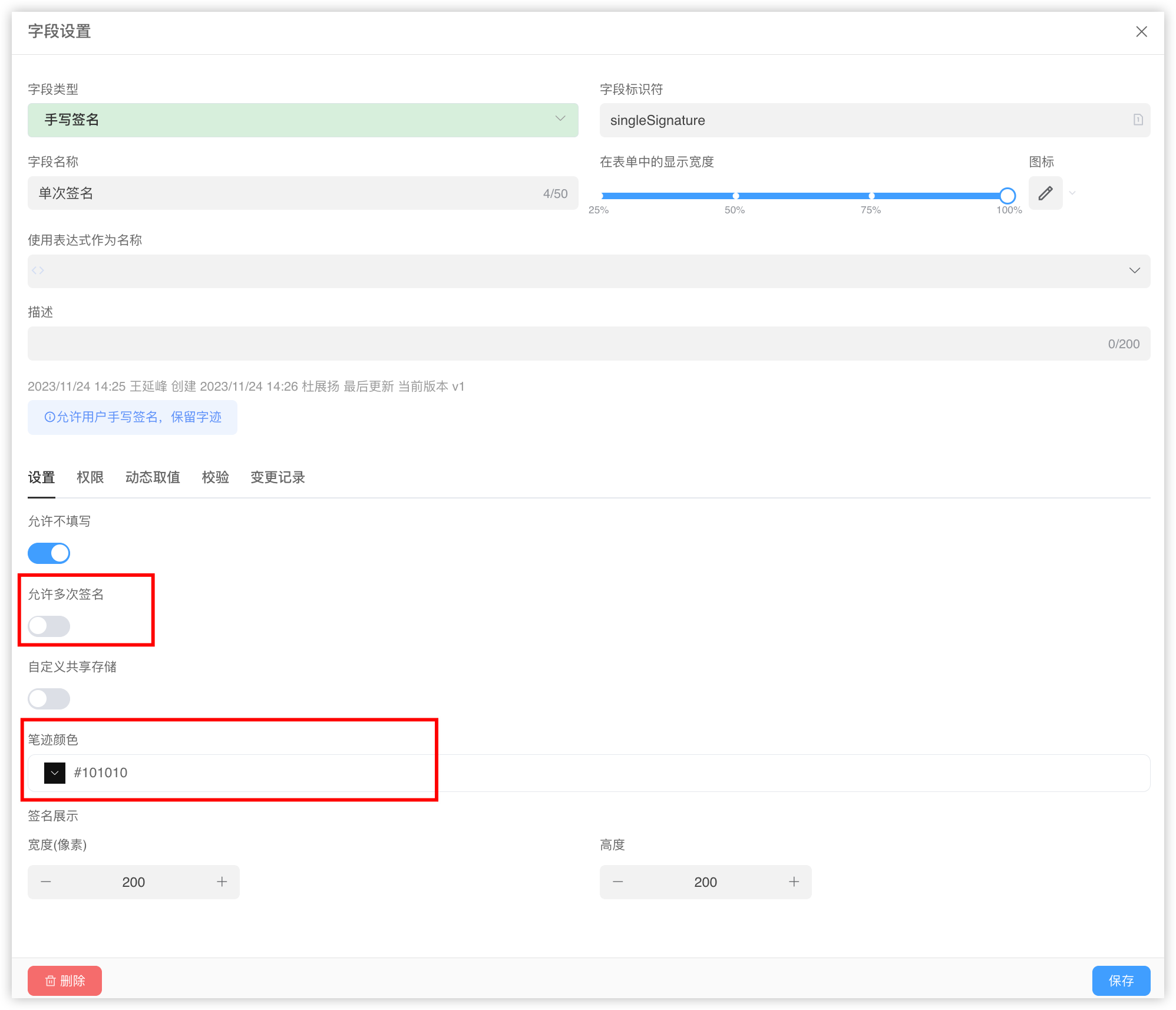Image resolution: width=1176 pixels, height=1010 pixels.
Task: Open the 变更记录 tab
Action: pos(278,477)
